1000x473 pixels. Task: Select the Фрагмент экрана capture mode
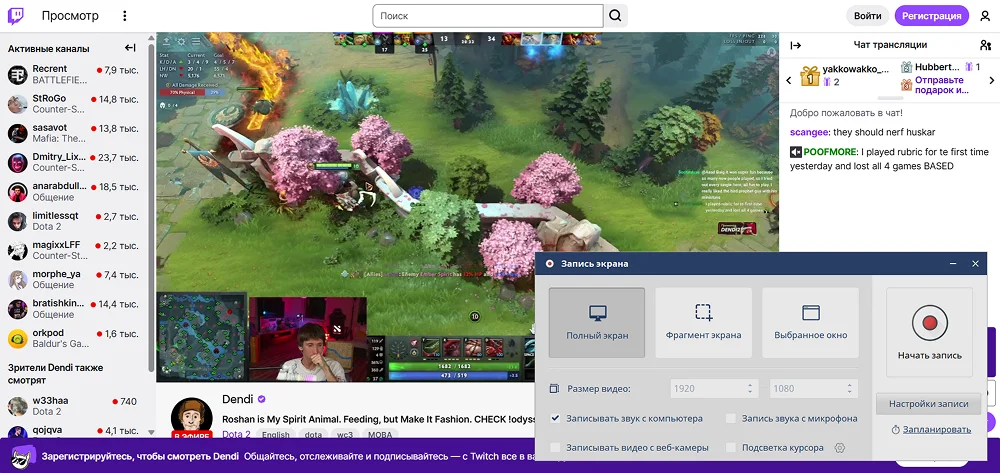703,322
